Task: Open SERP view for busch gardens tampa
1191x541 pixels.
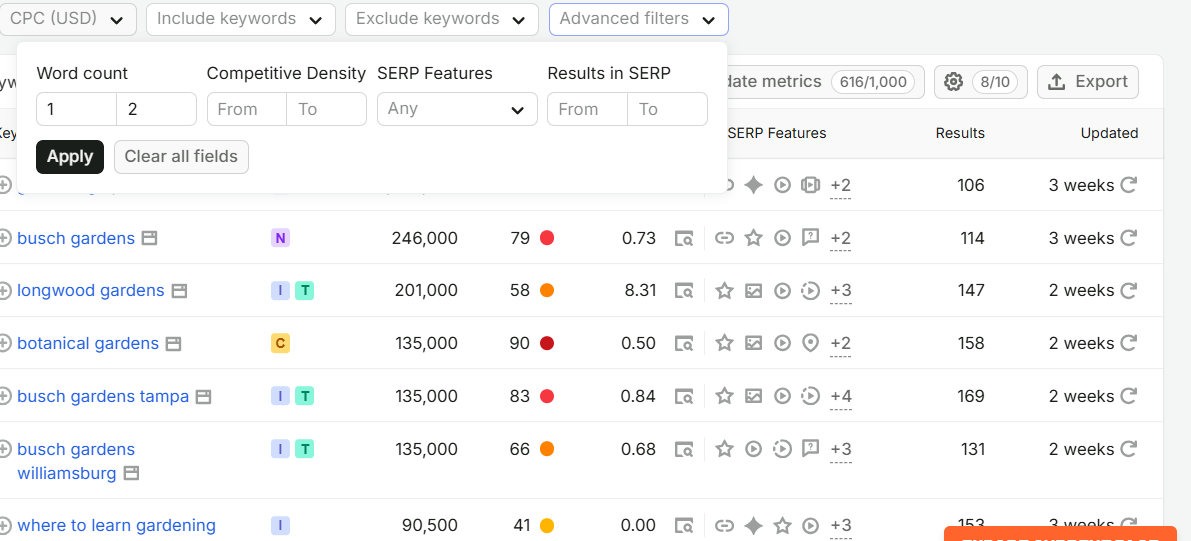Action: [x=684, y=397]
